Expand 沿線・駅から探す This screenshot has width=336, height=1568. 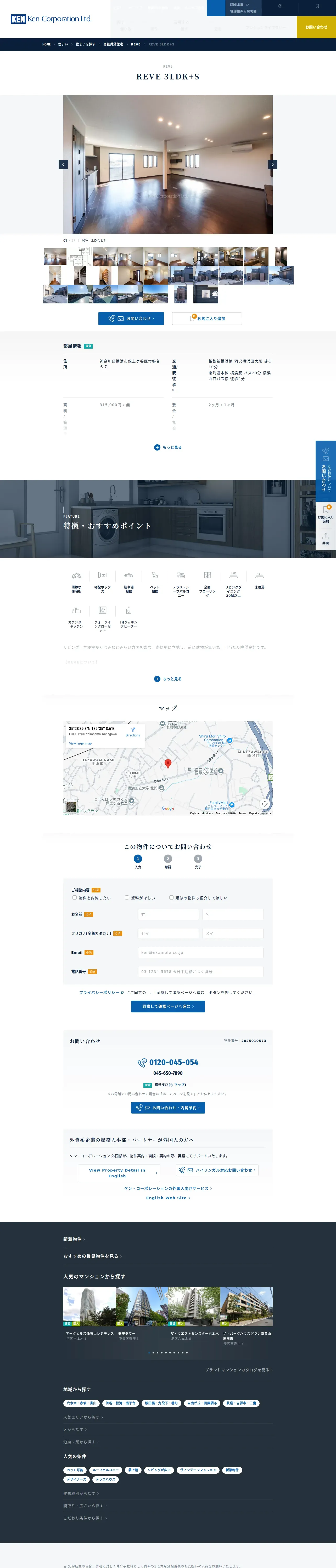click(81, 1442)
